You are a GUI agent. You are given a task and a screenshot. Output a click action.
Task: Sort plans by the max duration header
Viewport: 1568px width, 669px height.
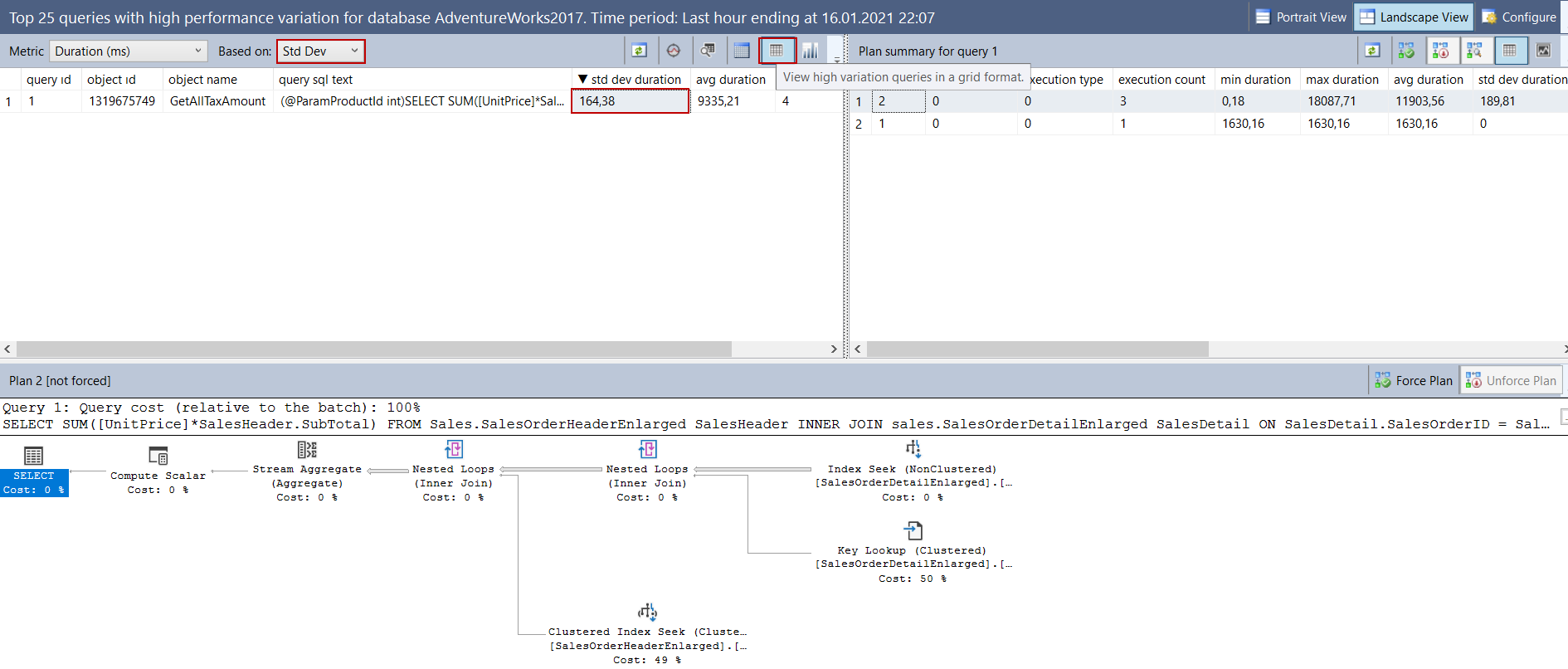pos(1343,80)
